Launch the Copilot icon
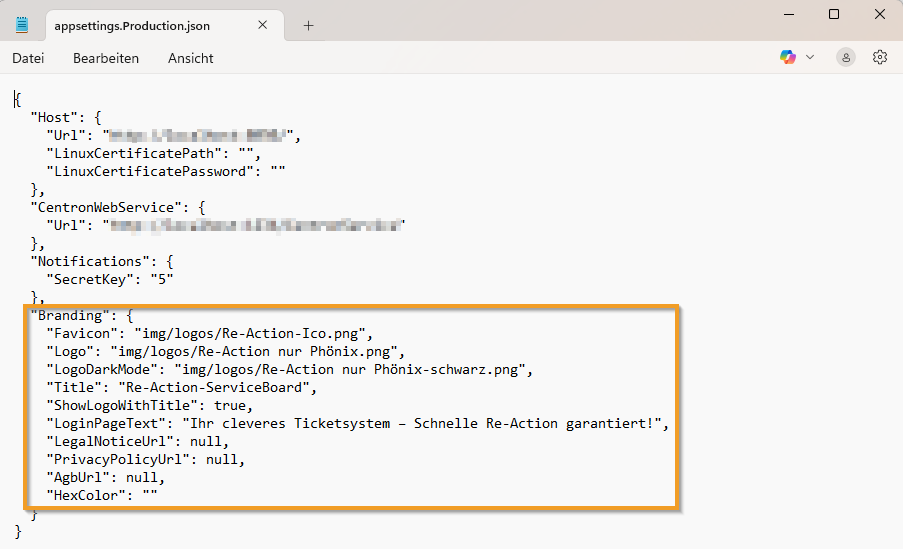Viewport: 903px width, 549px height. coord(788,57)
